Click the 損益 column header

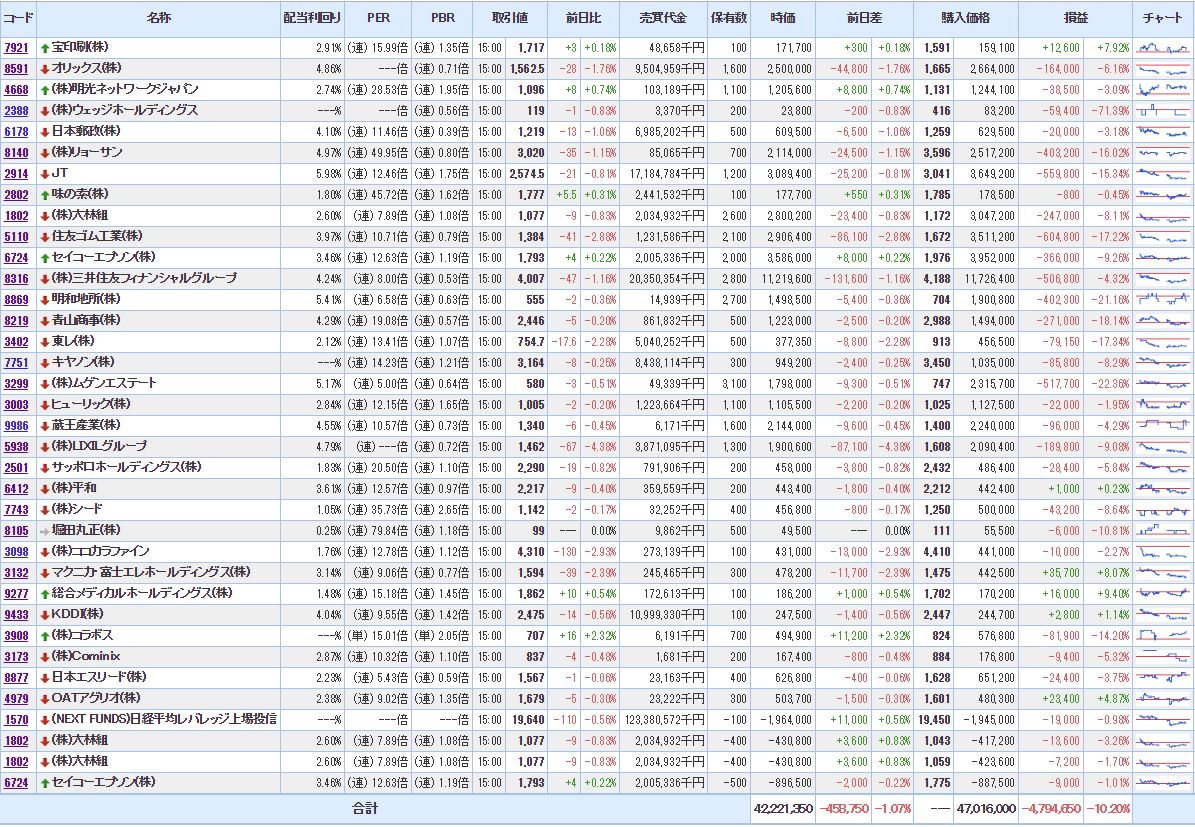pyautogui.click(x=1076, y=19)
